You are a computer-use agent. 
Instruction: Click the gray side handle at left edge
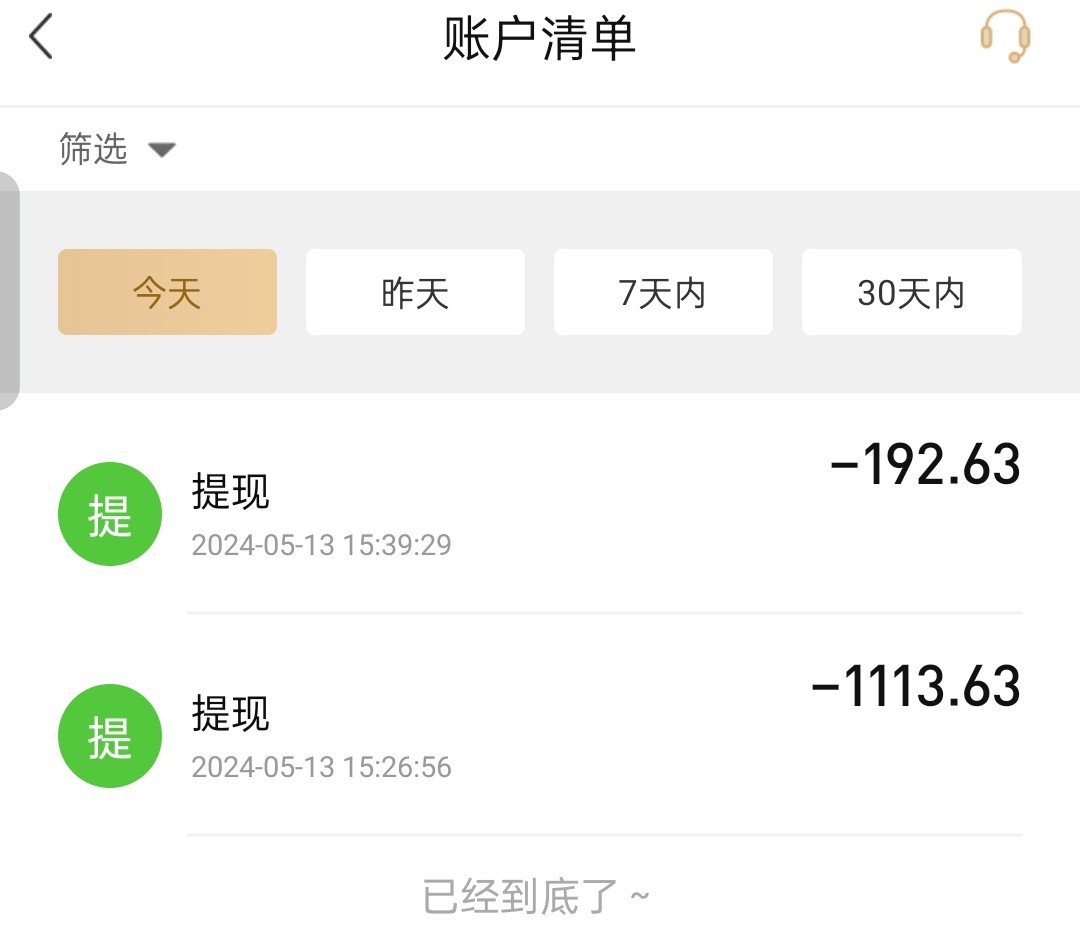click(x=9, y=290)
